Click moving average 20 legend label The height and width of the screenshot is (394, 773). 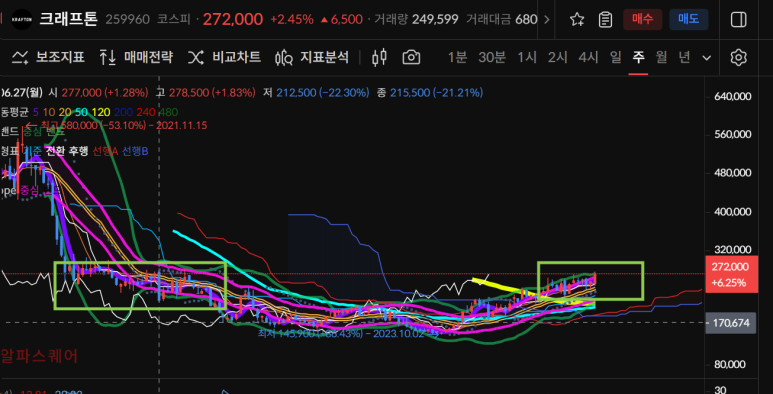pos(65,112)
